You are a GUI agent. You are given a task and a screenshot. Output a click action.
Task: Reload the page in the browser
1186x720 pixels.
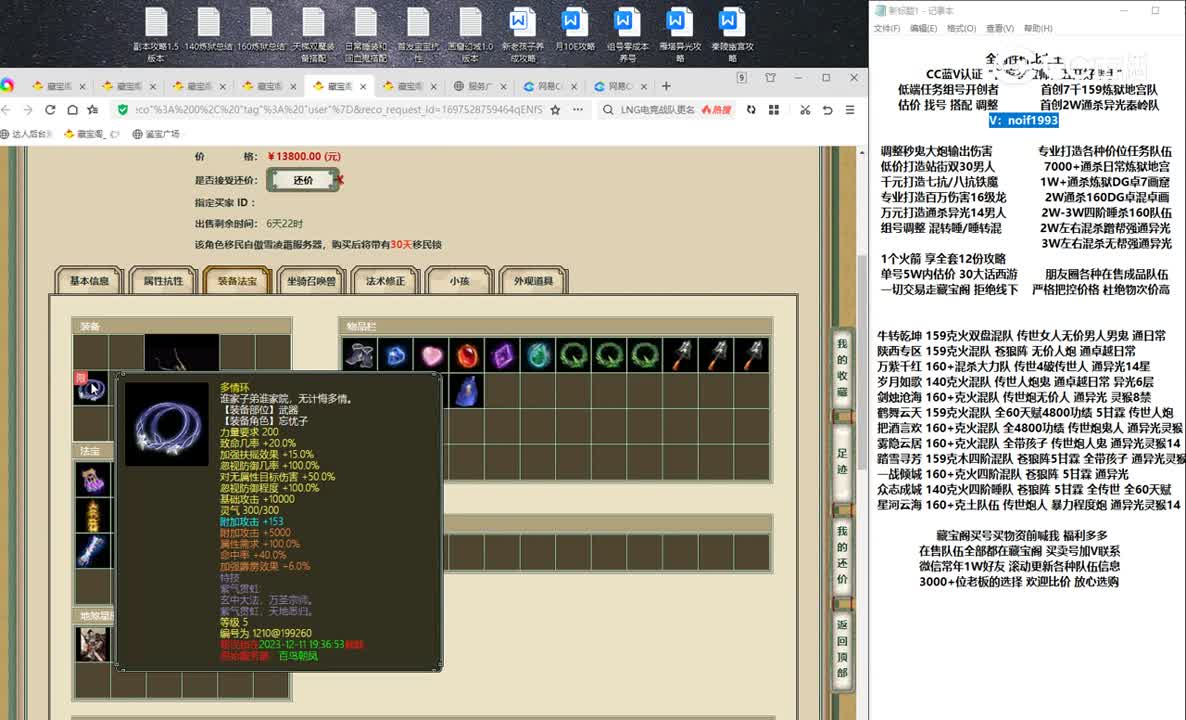click(x=50, y=110)
